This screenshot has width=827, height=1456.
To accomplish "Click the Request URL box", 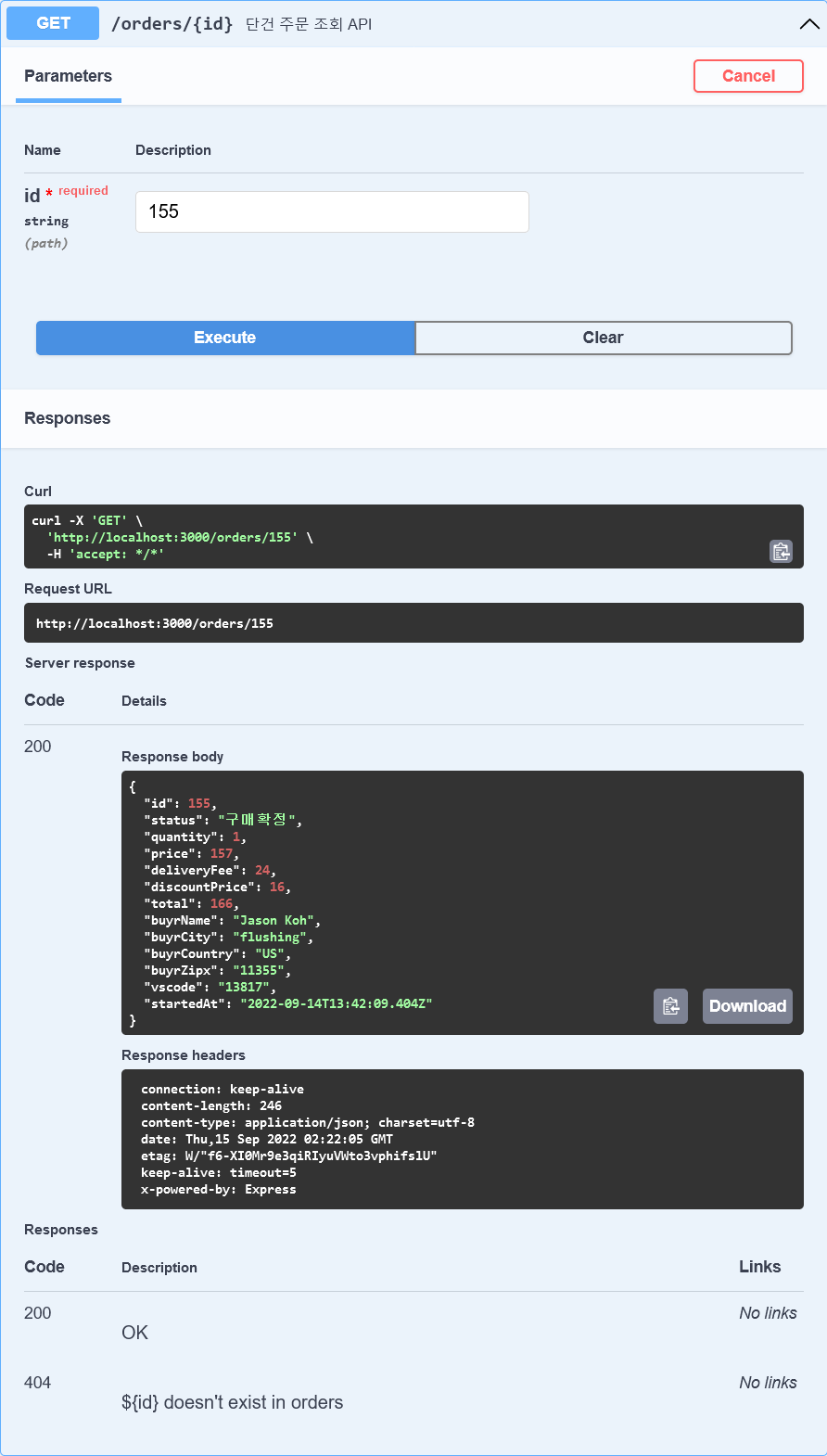I will click(x=413, y=623).
